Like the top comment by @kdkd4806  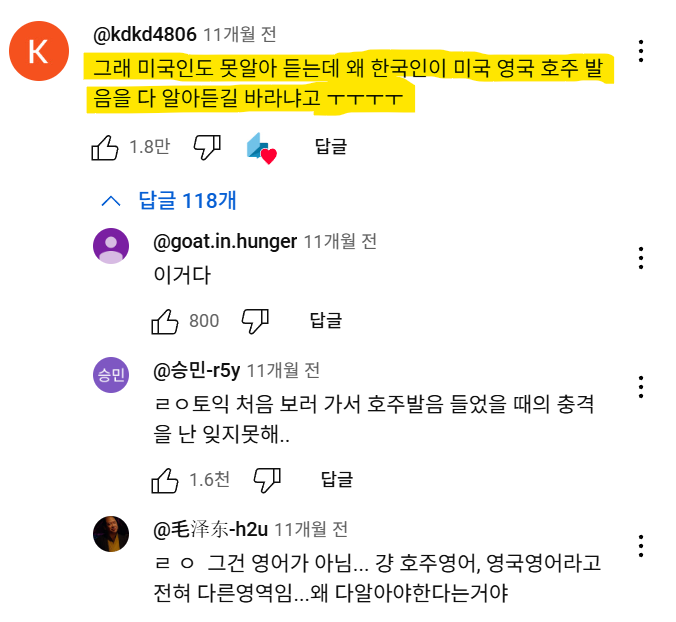point(105,148)
